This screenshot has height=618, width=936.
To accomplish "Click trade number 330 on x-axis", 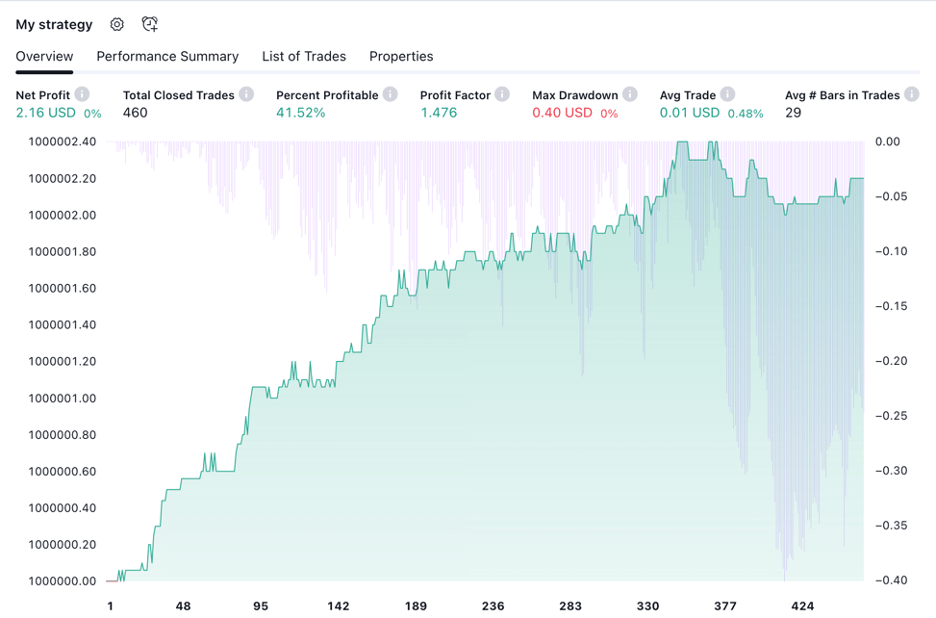I will pos(648,606).
